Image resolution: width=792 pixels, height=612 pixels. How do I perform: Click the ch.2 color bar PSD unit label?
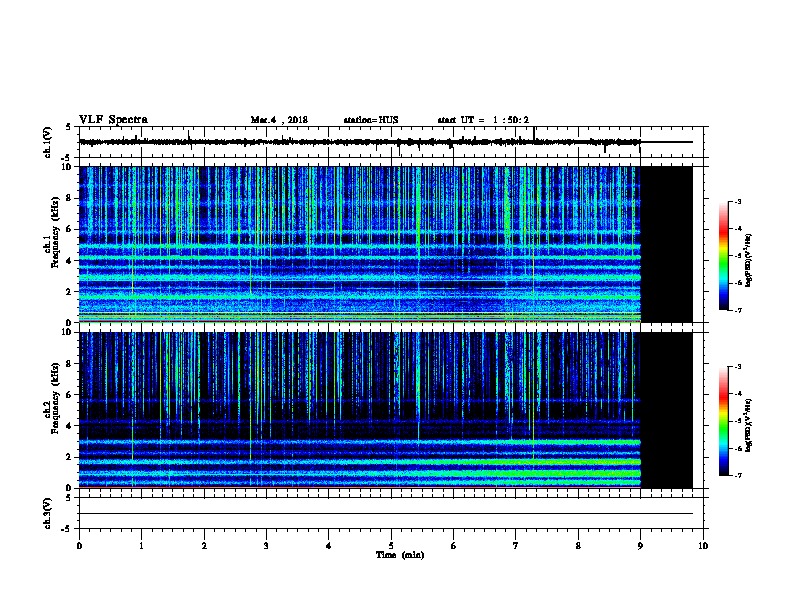click(748, 425)
